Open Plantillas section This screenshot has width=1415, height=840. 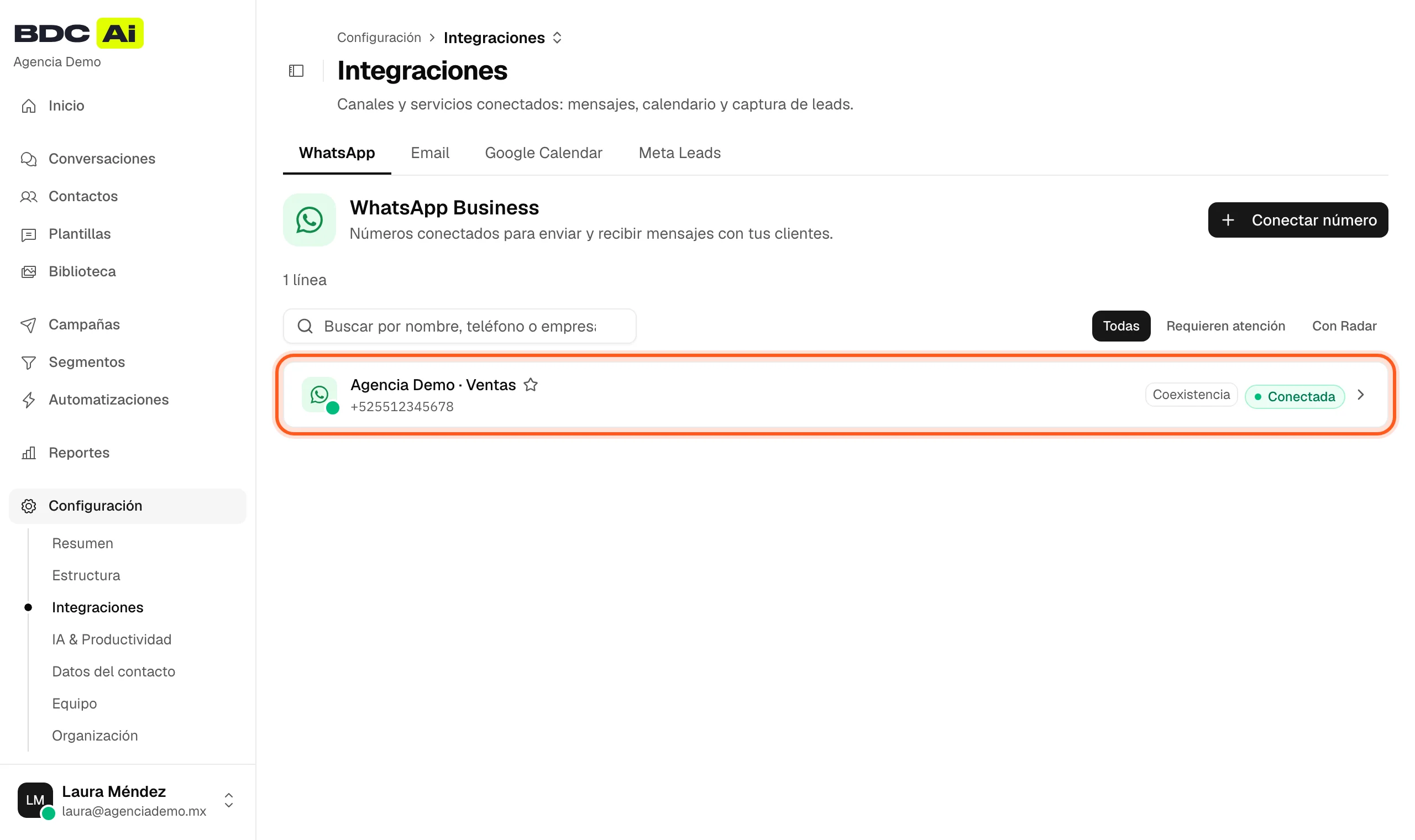pos(128,234)
